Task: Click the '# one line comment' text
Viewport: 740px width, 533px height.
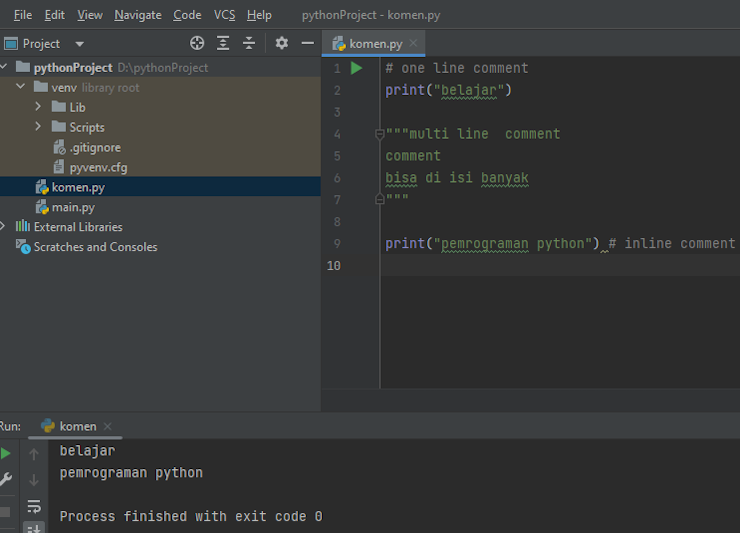Action: tap(457, 68)
